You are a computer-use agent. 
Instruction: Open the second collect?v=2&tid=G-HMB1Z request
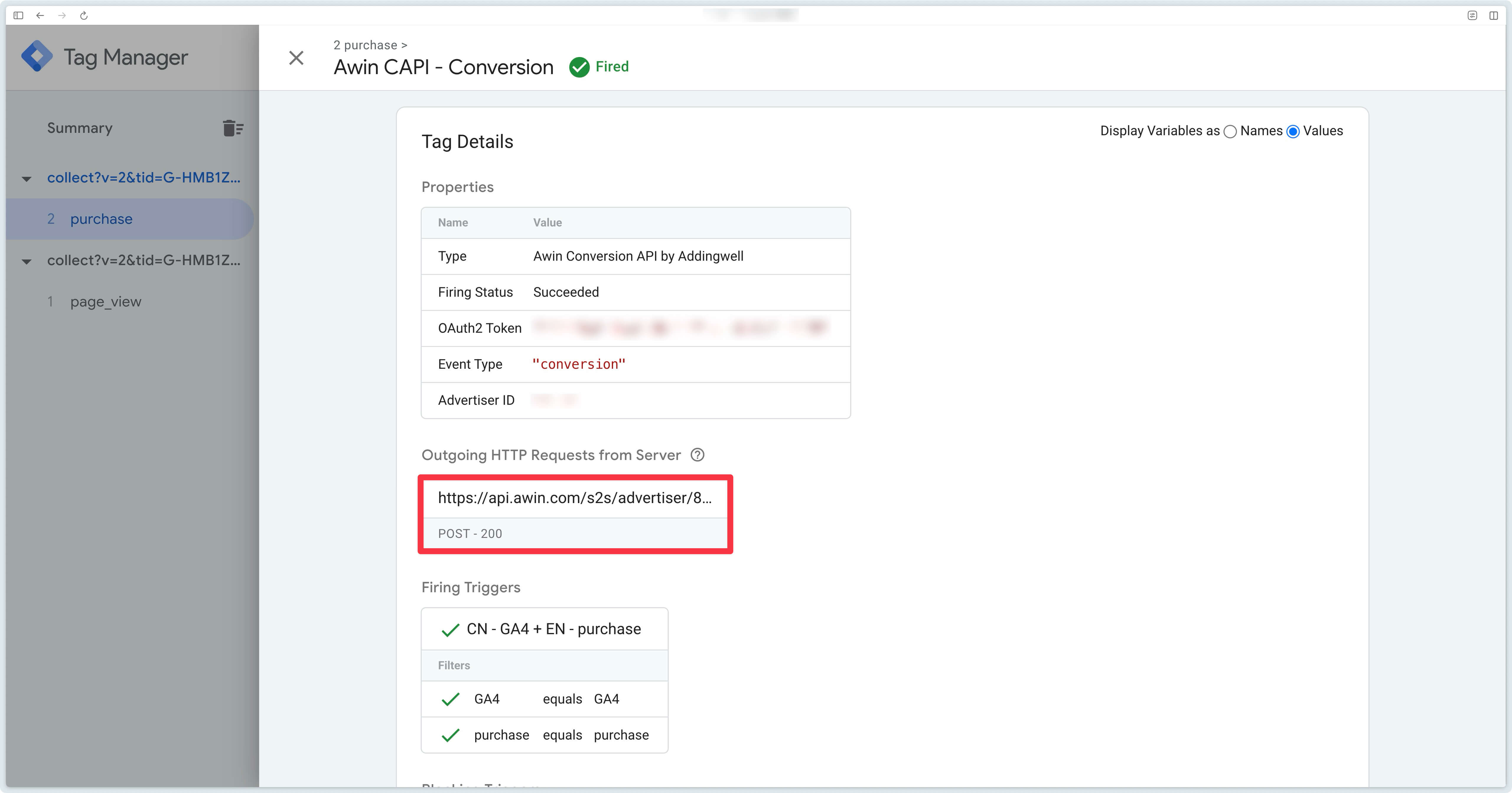[144, 260]
